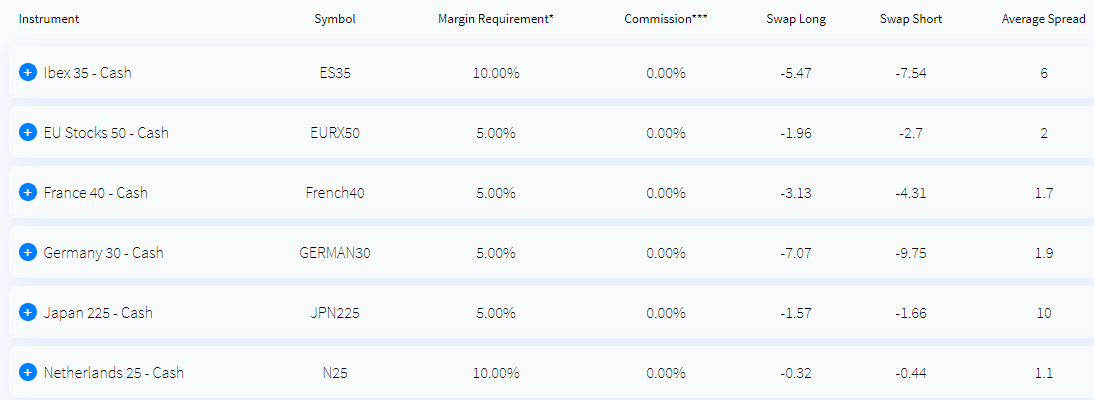
Task: Click the Symbol column header
Action: (335, 19)
